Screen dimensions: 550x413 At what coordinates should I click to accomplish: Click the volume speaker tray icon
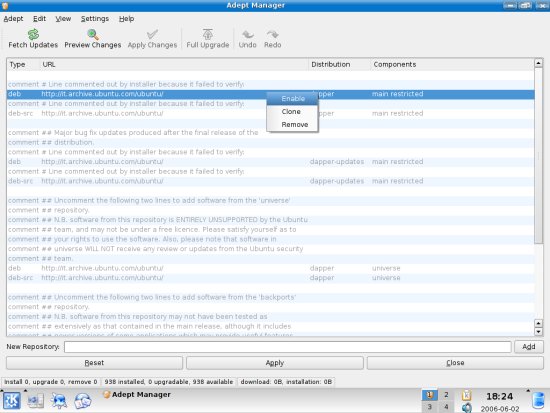coord(467,407)
